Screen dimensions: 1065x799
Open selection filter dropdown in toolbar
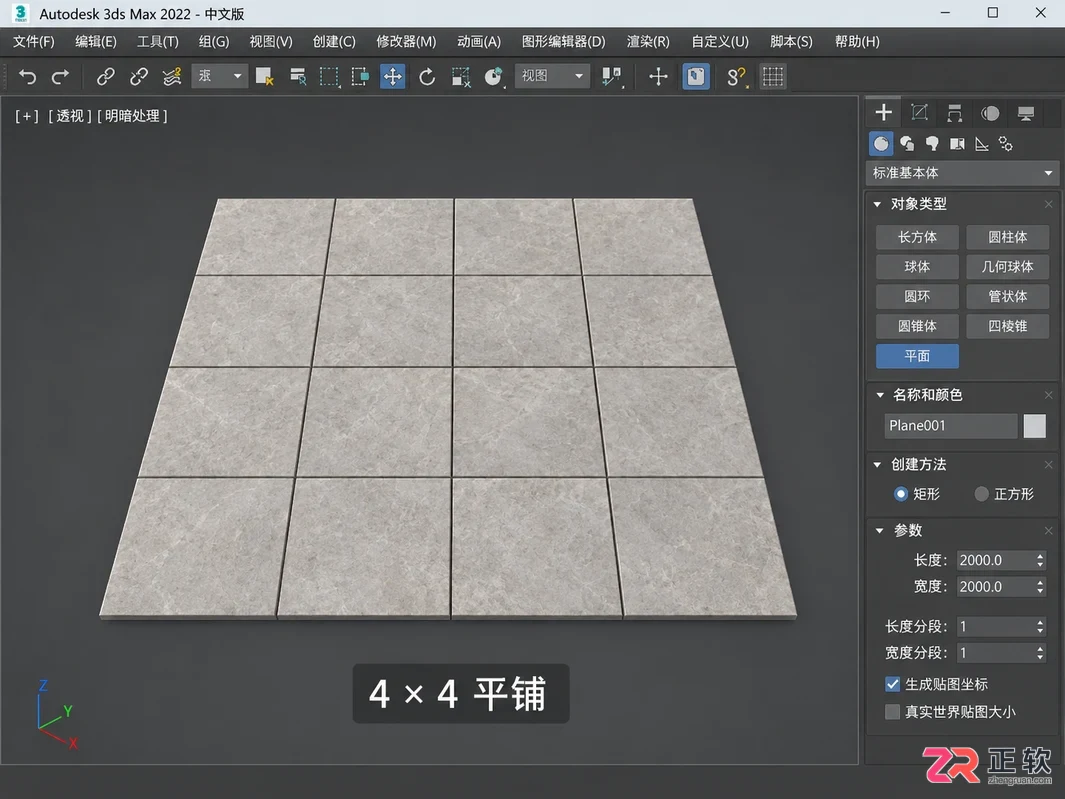click(x=219, y=76)
